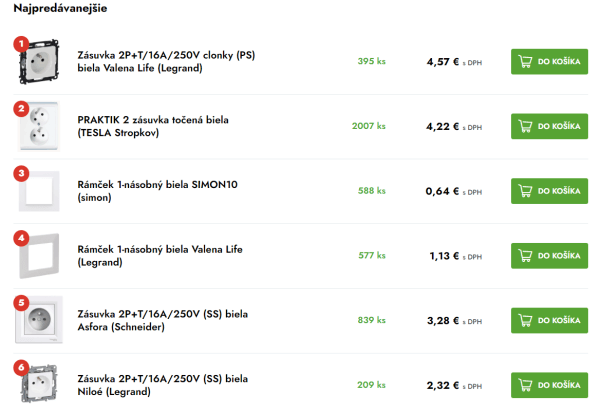600x413 pixels.
Task: Open SIMON10 white frame image
Action: (39, 191)
